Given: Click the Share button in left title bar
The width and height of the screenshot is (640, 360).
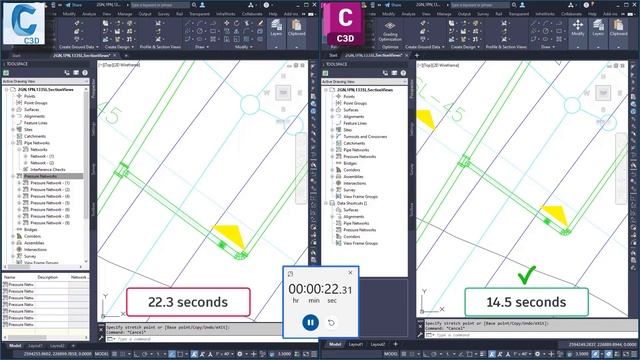Looking at the screenshot, I should 74,5.
